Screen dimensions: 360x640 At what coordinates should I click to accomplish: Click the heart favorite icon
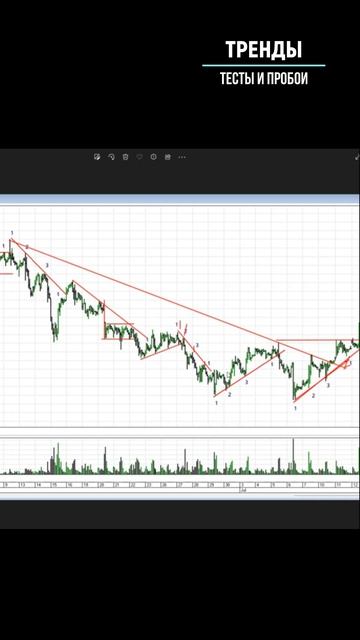139,157
